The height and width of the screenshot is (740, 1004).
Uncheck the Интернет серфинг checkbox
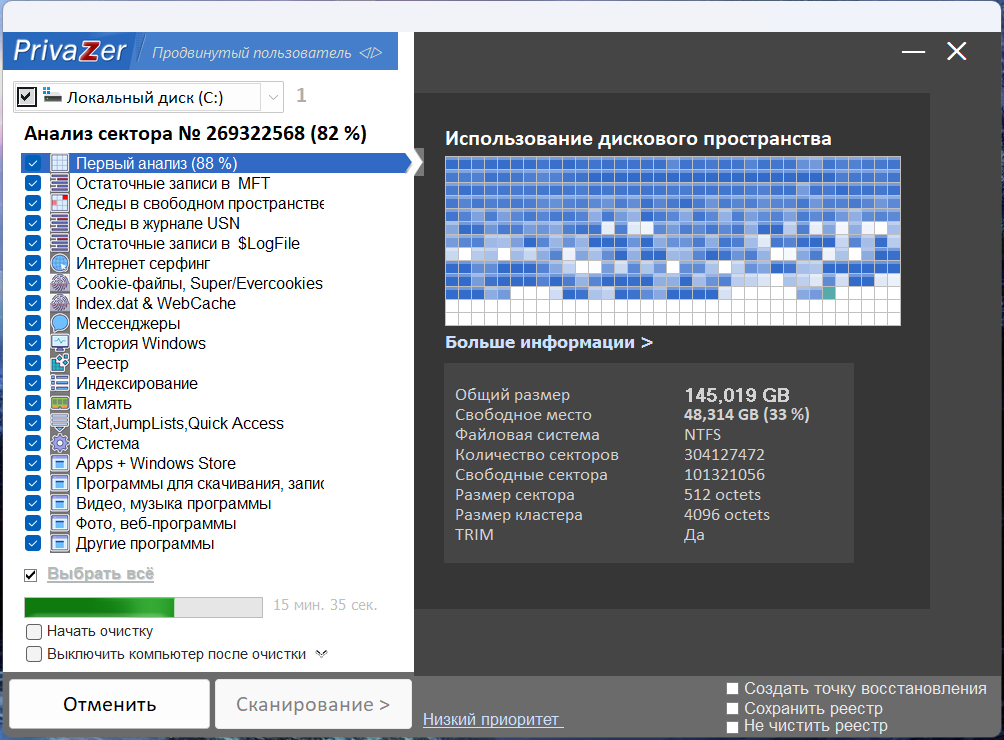(33, 263)
